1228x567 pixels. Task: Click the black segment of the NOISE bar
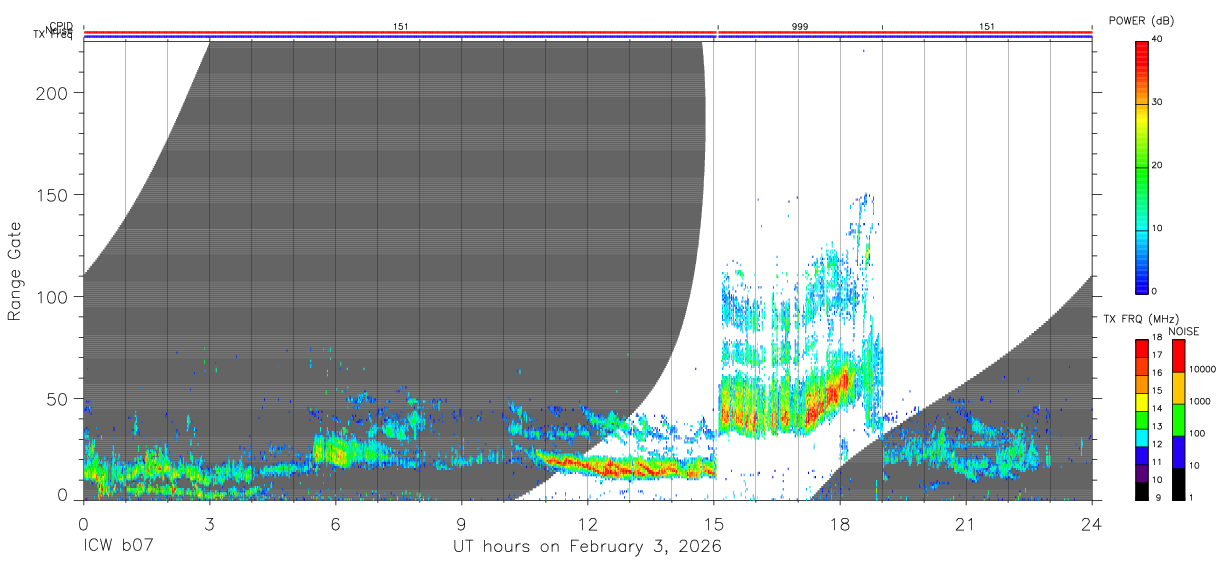click(x=1178, y=484)
